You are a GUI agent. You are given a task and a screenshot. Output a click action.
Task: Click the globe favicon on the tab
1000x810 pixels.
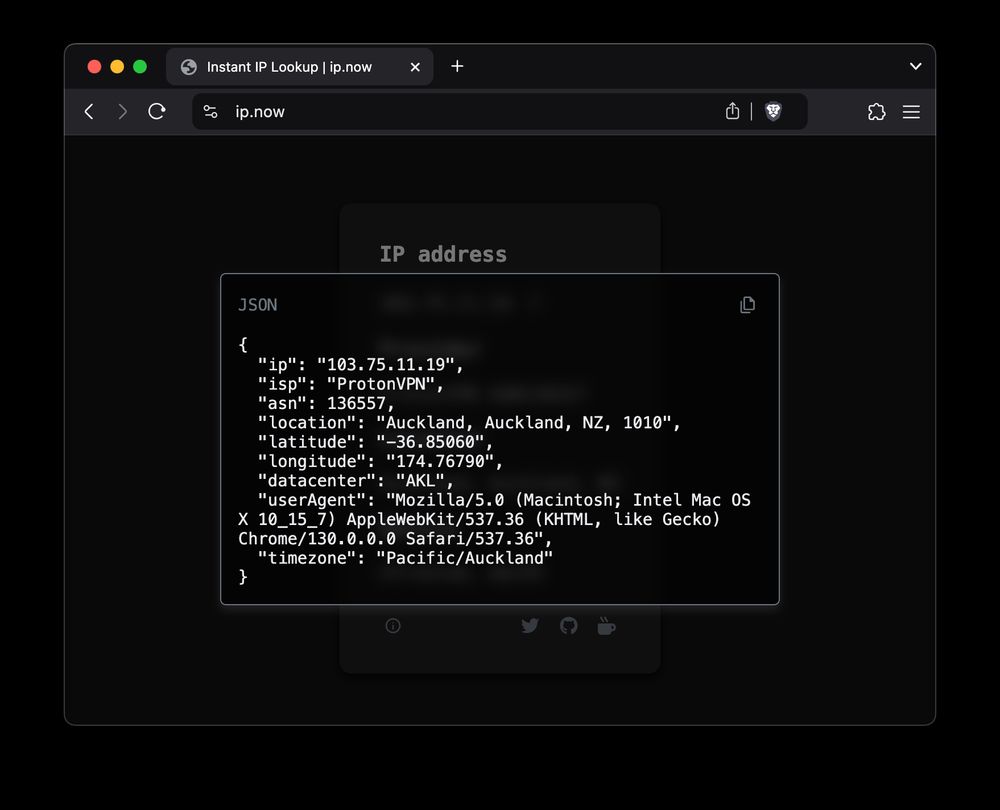click(189, 67)
